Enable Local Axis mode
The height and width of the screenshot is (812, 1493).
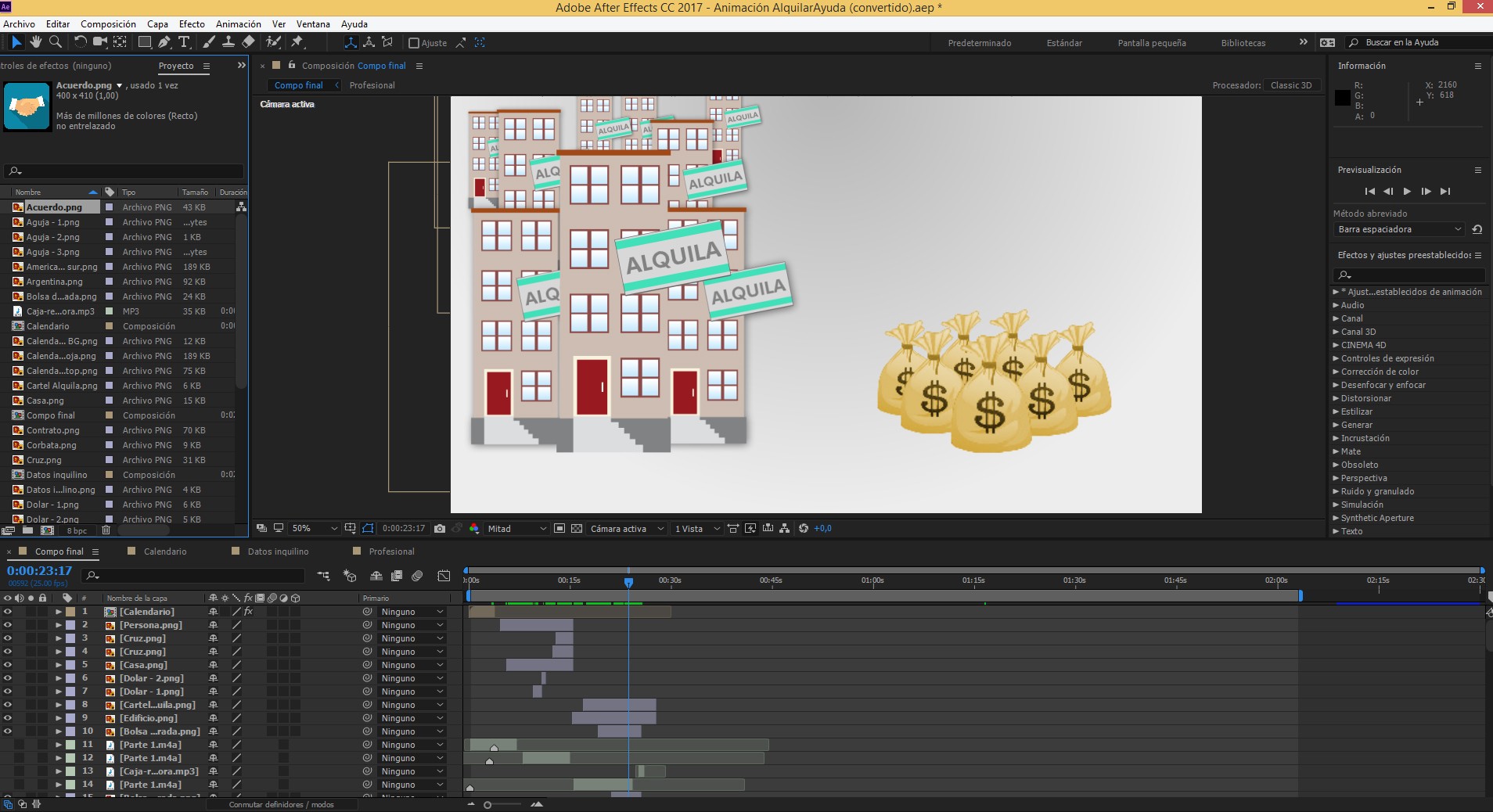(x=351, y=42)
